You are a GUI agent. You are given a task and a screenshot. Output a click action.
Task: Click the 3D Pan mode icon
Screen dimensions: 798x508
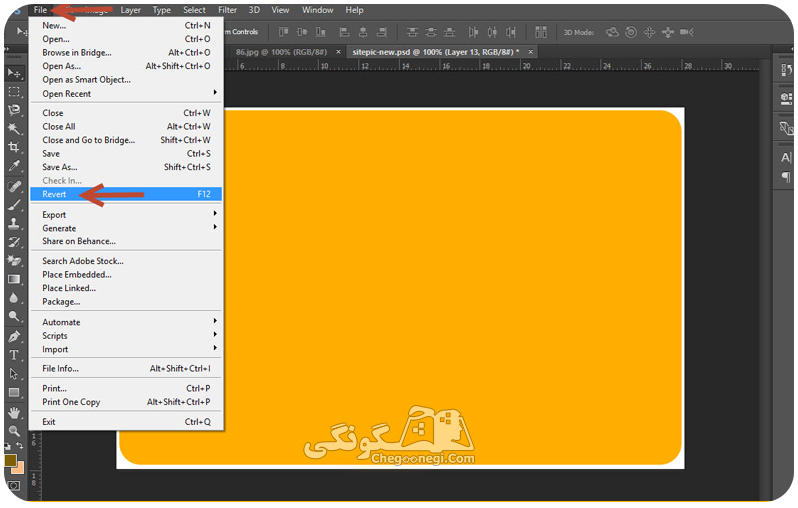[649, 32]
